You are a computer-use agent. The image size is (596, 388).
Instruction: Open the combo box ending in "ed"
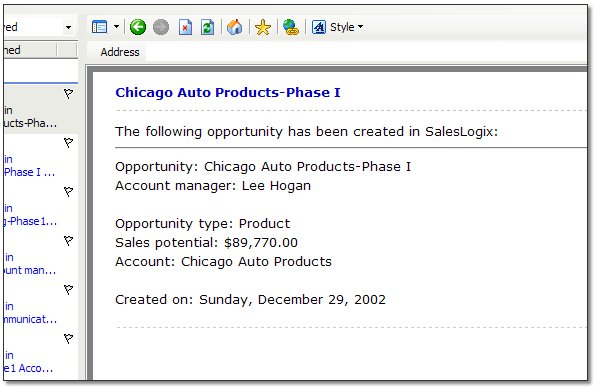point(38,27)
